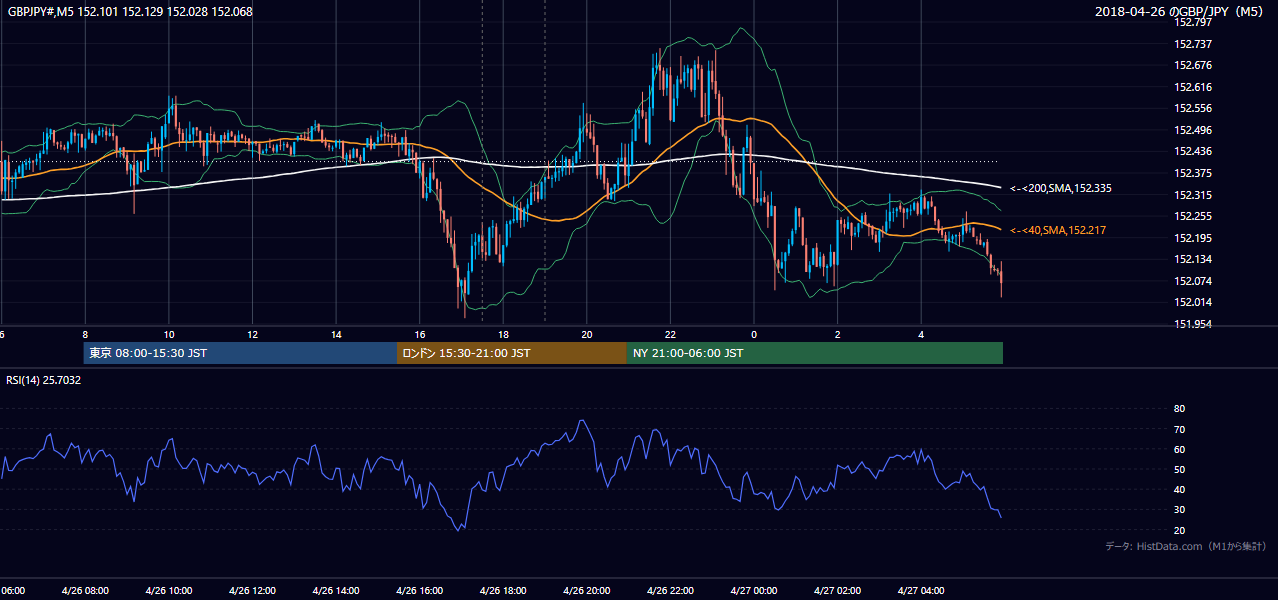Click the 152.014 price axis label

point(1192,302)
